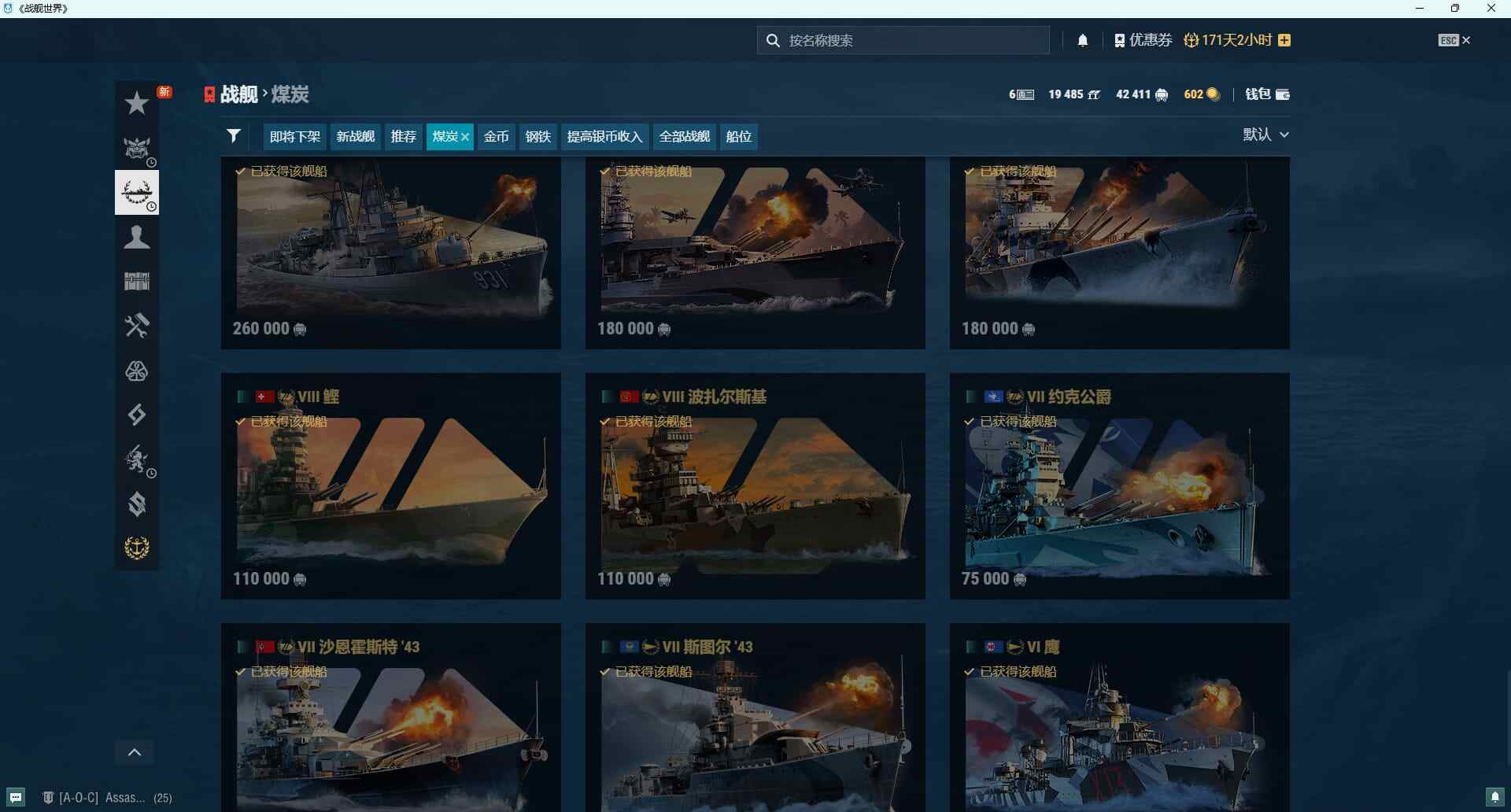Open the anchor wreath category icon
Viewport: 1511px width, 812px height.
tap(137, 548)
